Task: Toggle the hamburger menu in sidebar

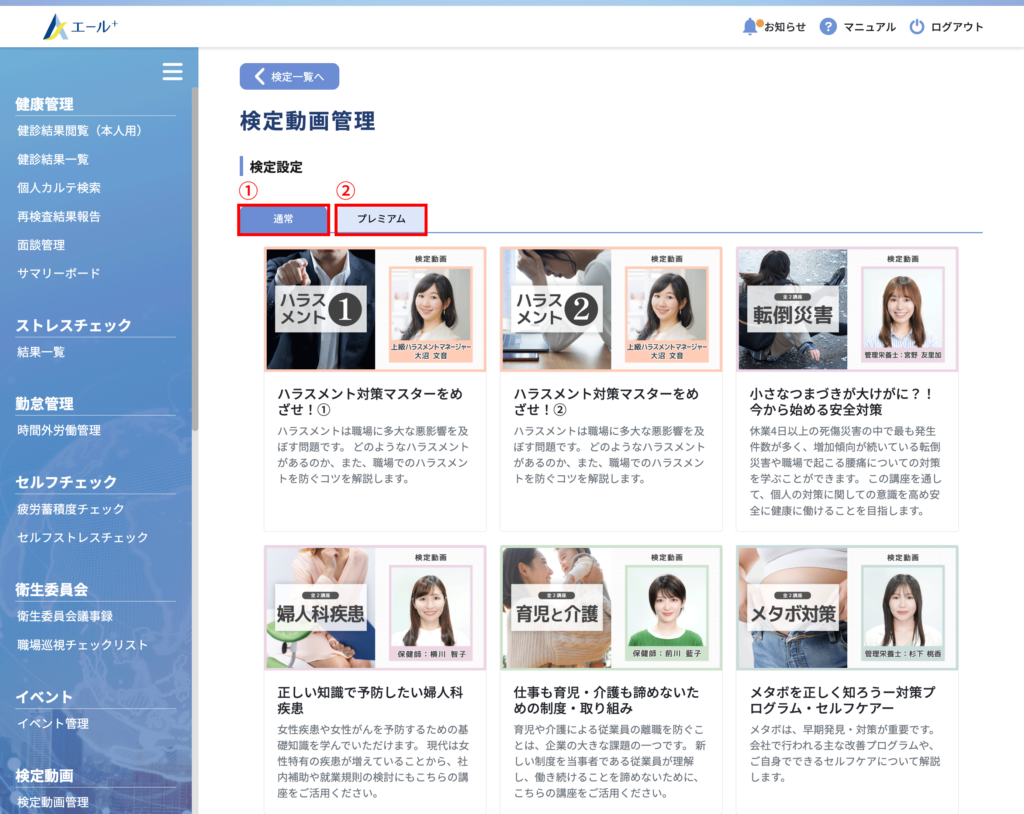Action: (x=173, y=71)
